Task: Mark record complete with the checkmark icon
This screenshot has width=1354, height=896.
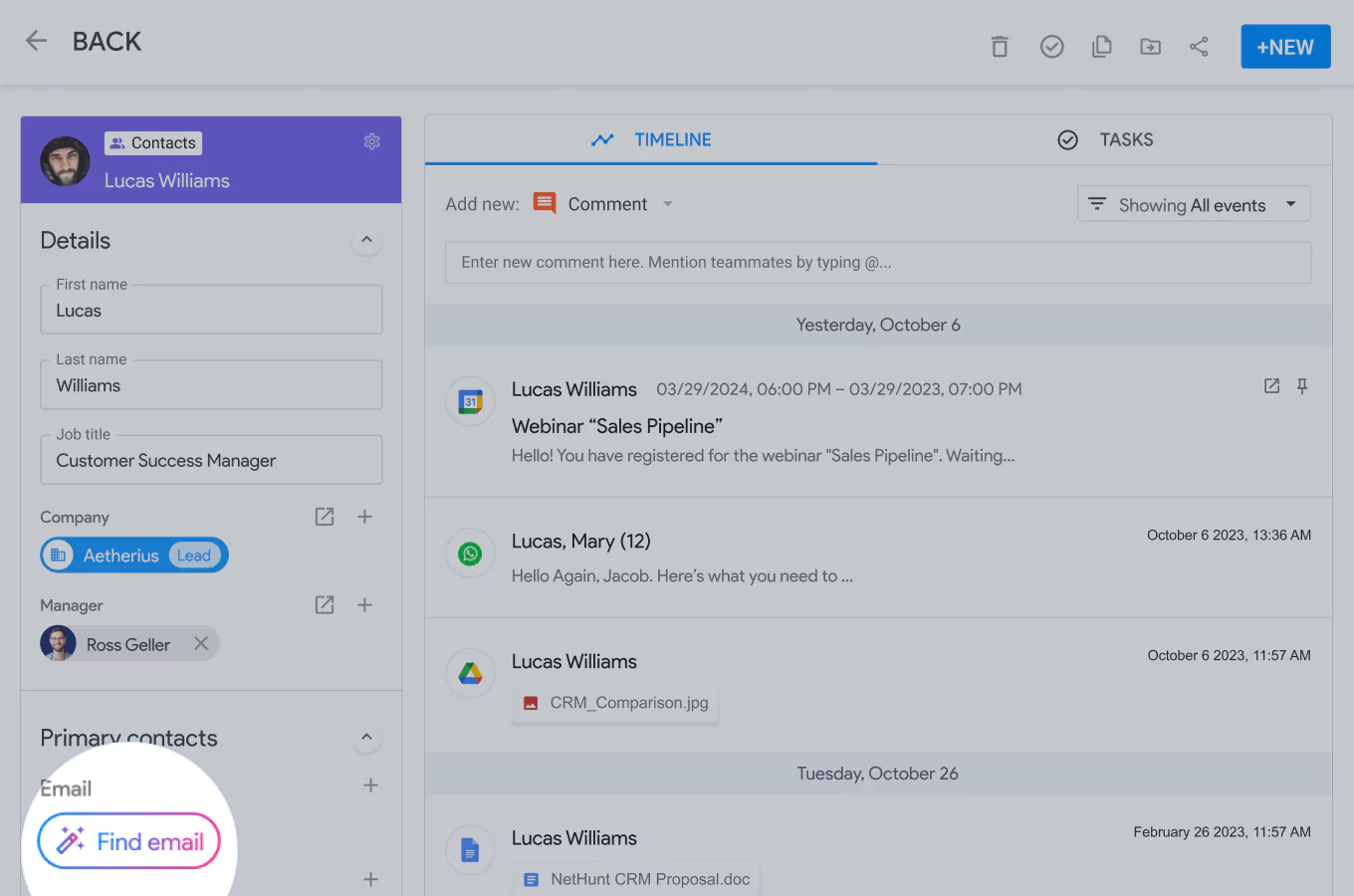Action: click(1051, 46)
